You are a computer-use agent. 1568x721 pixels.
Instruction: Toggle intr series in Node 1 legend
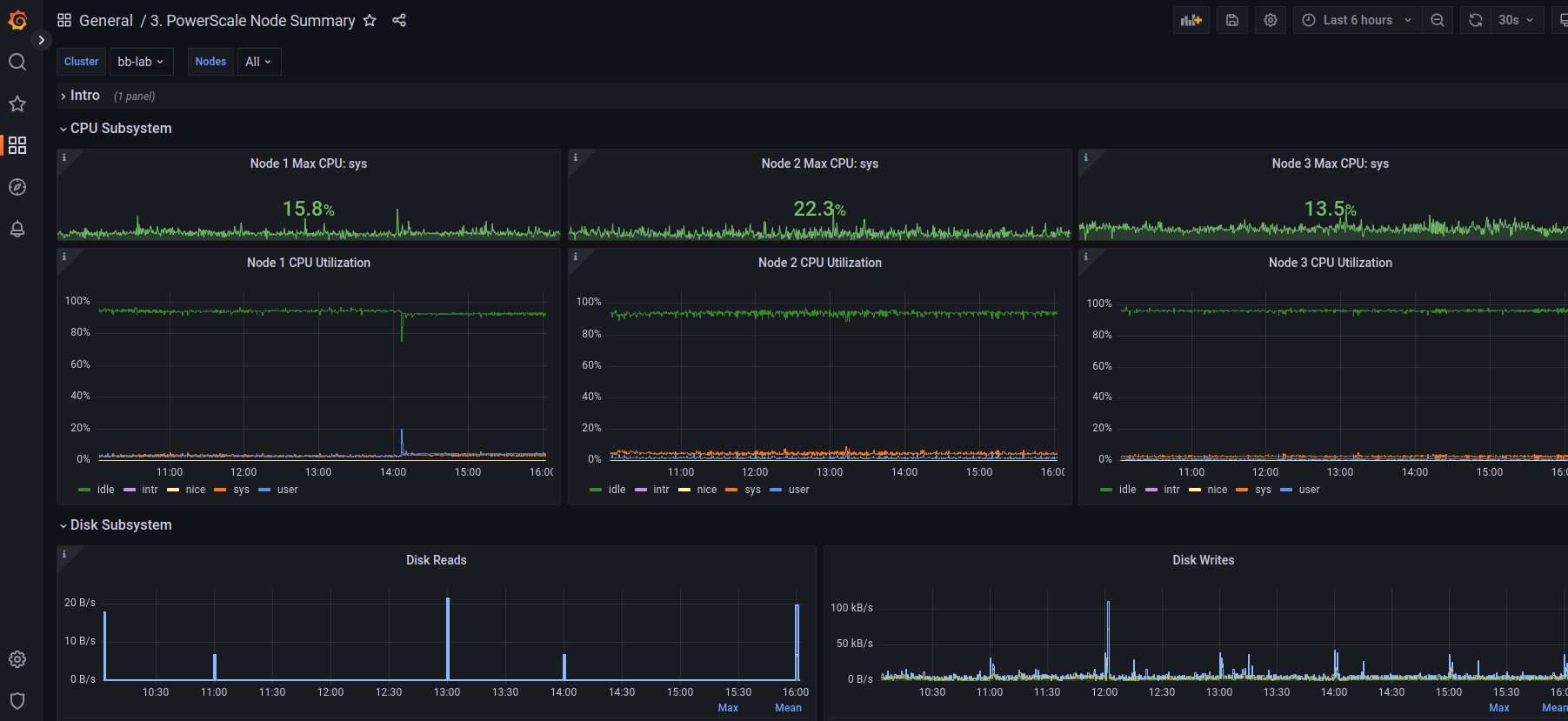(x=150, y=490)
